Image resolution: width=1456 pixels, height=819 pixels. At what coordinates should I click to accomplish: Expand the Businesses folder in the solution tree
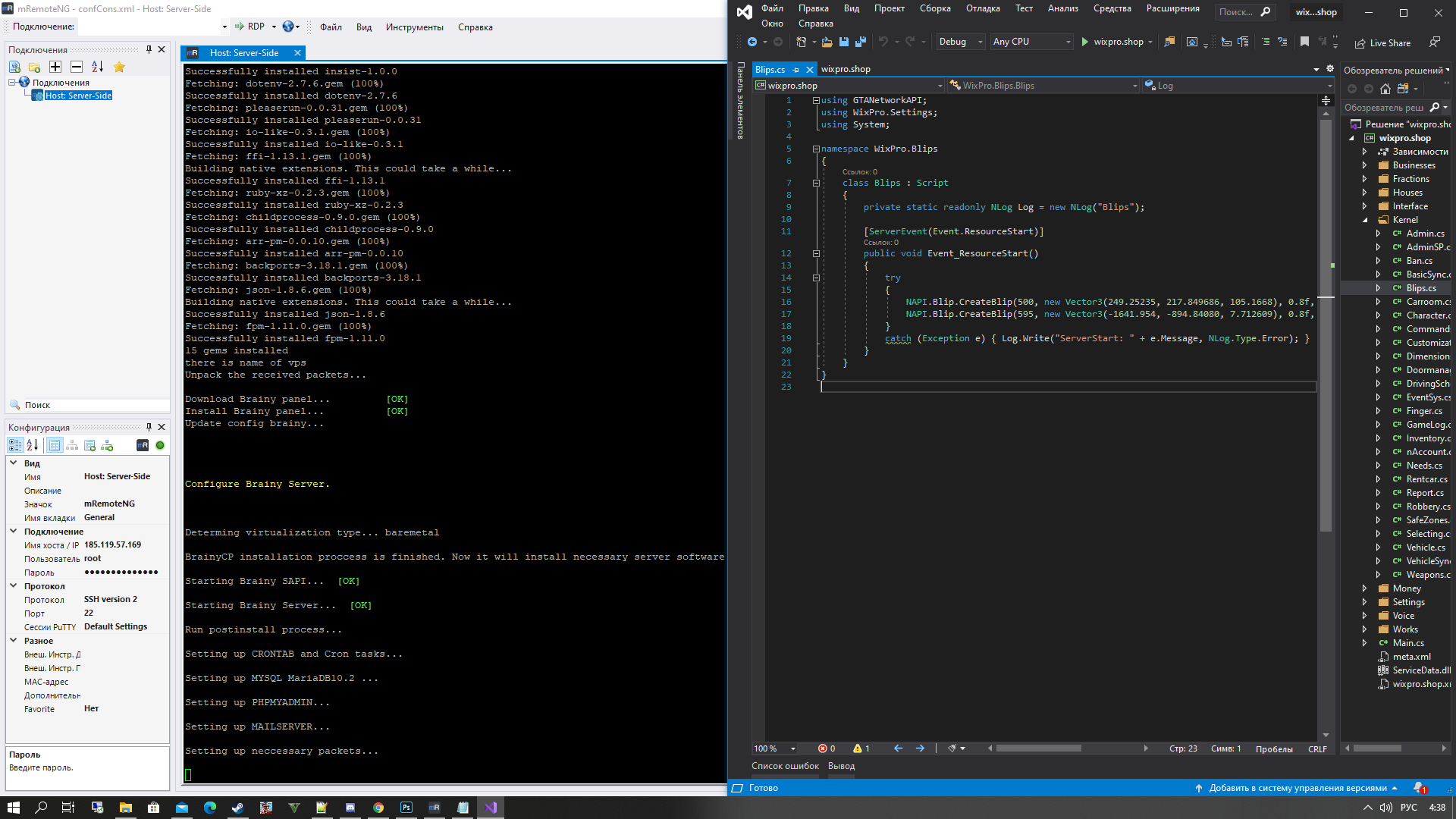pos(1364,165)
